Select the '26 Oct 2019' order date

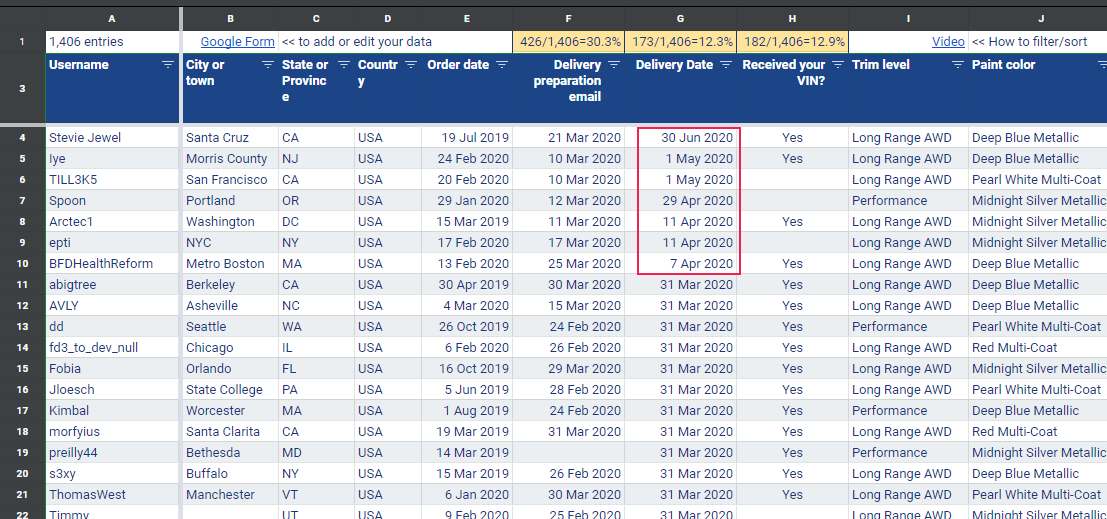click(467, 326)
